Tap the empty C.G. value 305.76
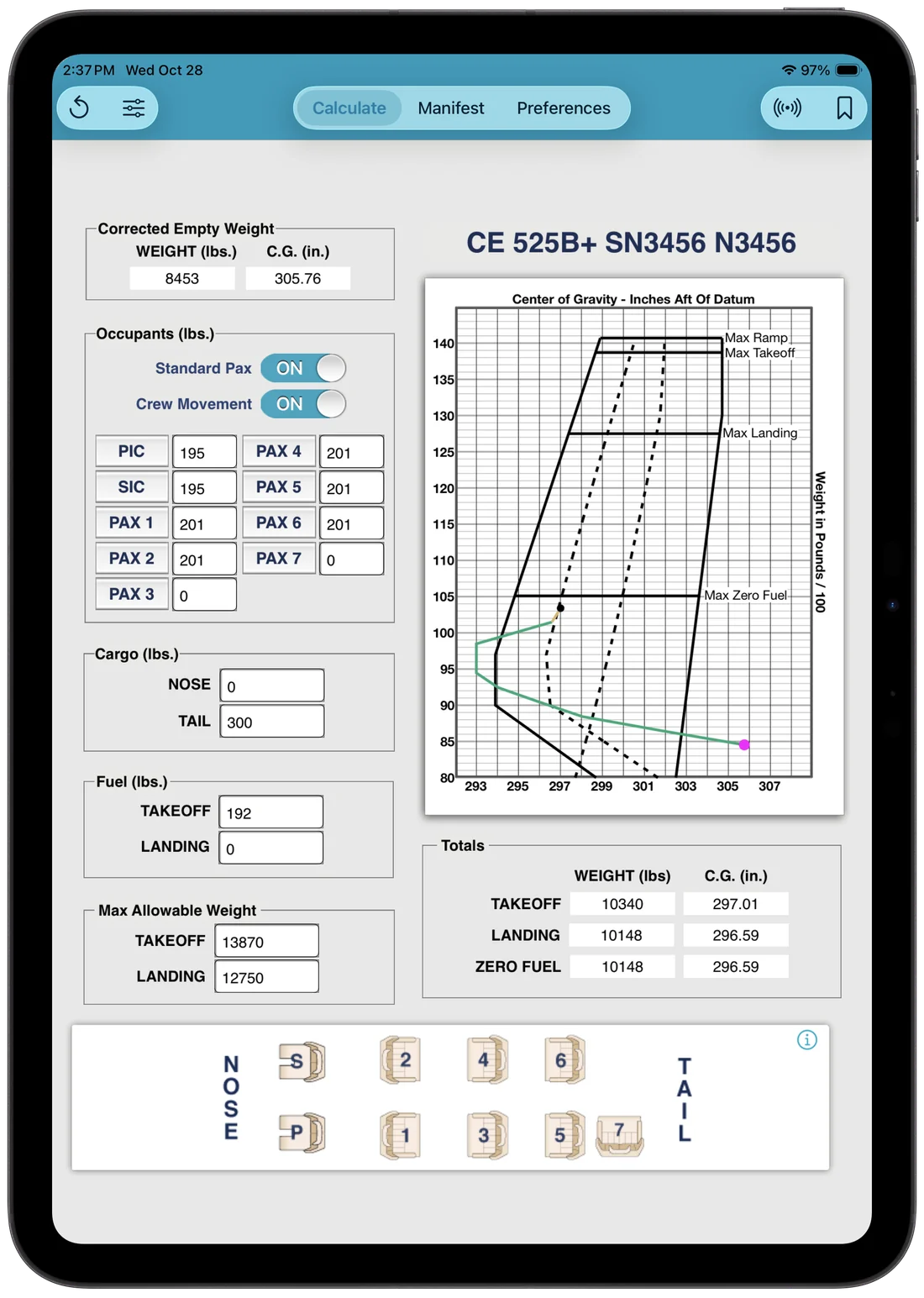This screenshot has width=924, height=1298. [298, 278]
